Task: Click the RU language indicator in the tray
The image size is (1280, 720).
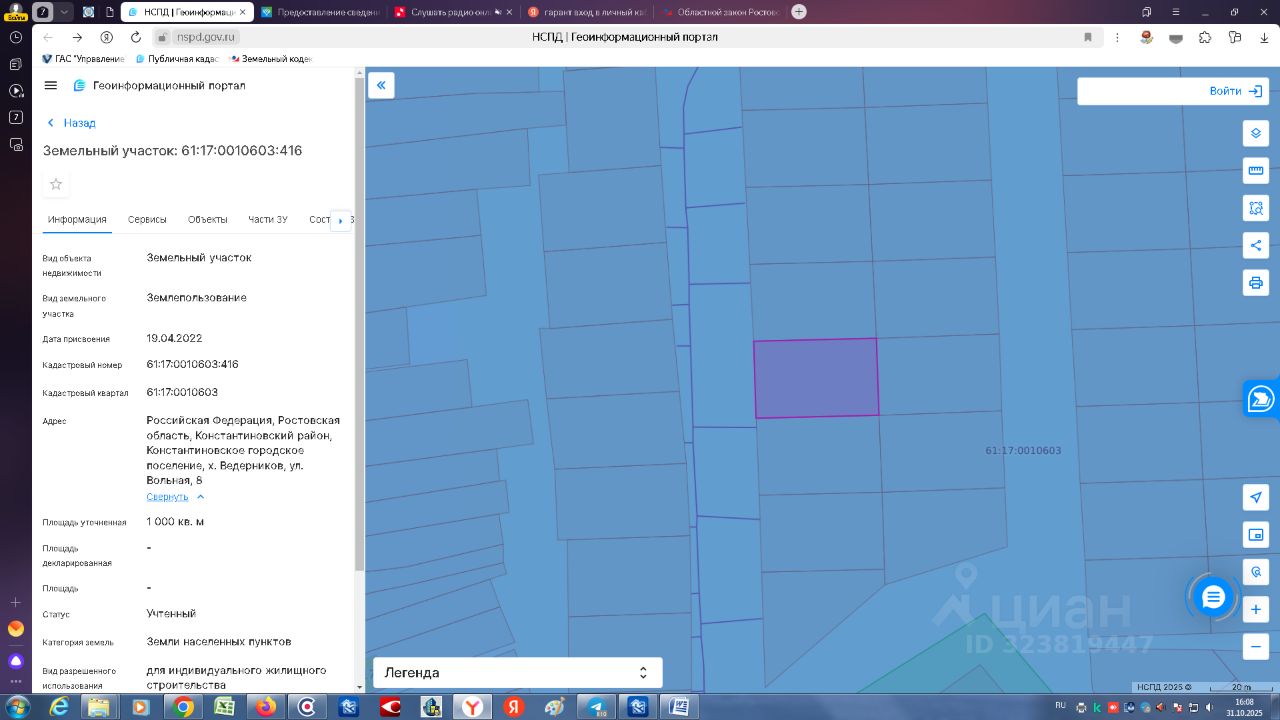Action: tap(1060, 705)
